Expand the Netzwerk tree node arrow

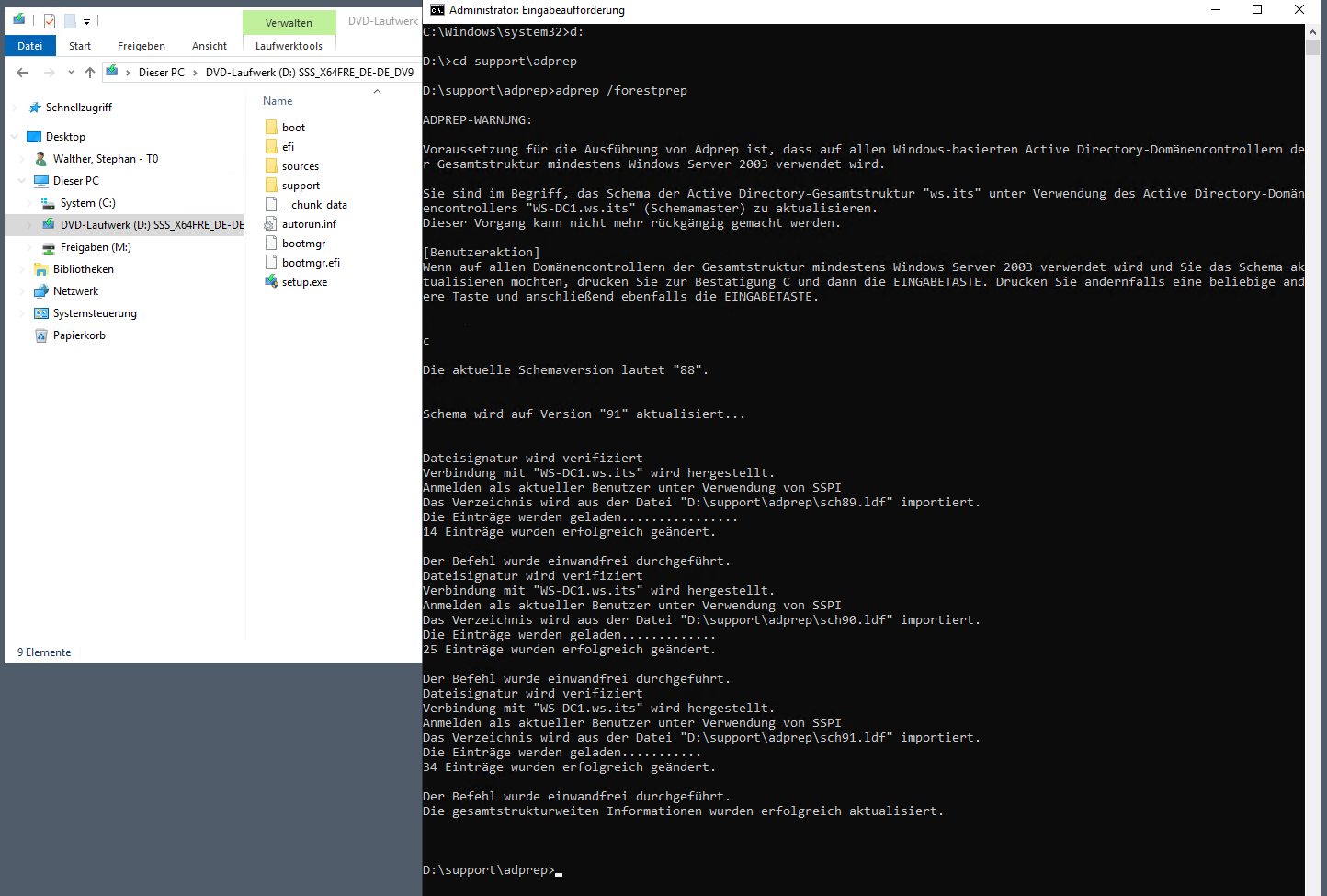(x=22, y=291)
